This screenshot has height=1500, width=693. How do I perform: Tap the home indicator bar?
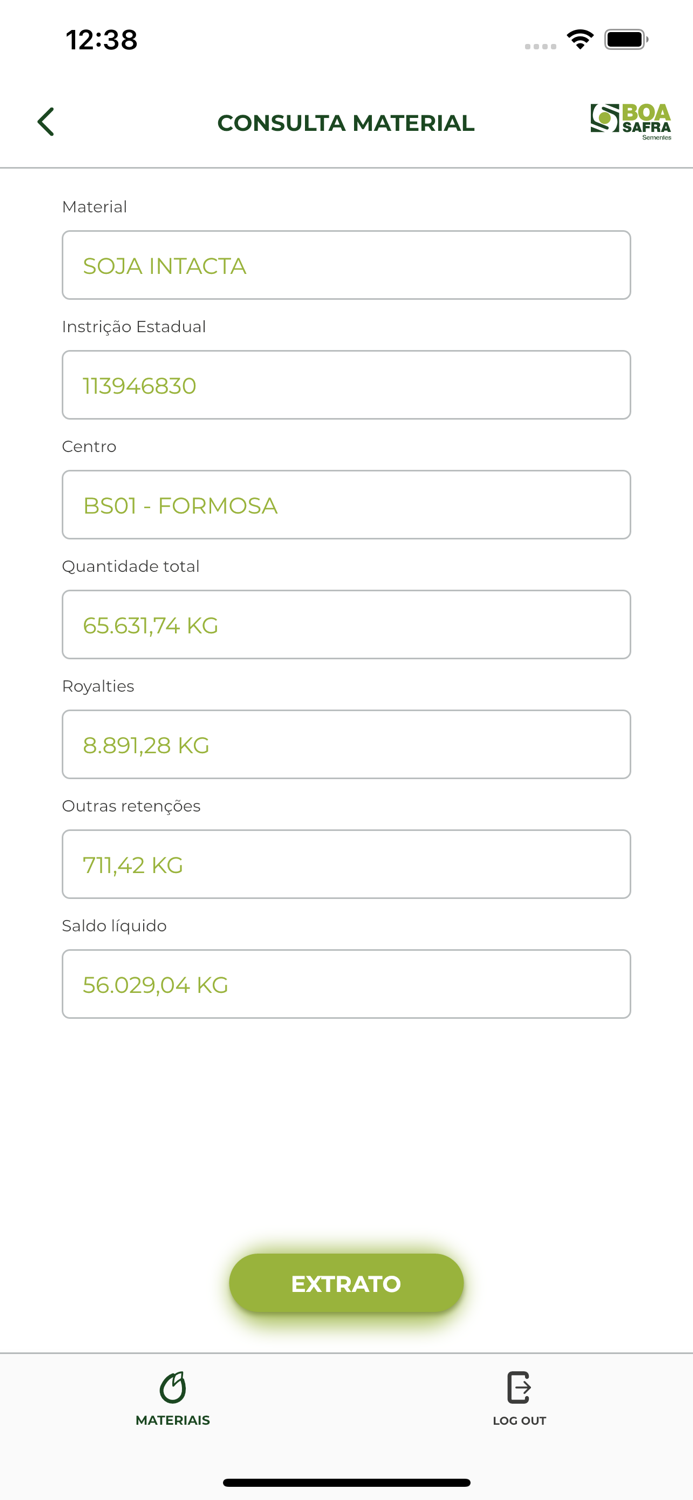pyautogui.click(x=346, y=1483)
